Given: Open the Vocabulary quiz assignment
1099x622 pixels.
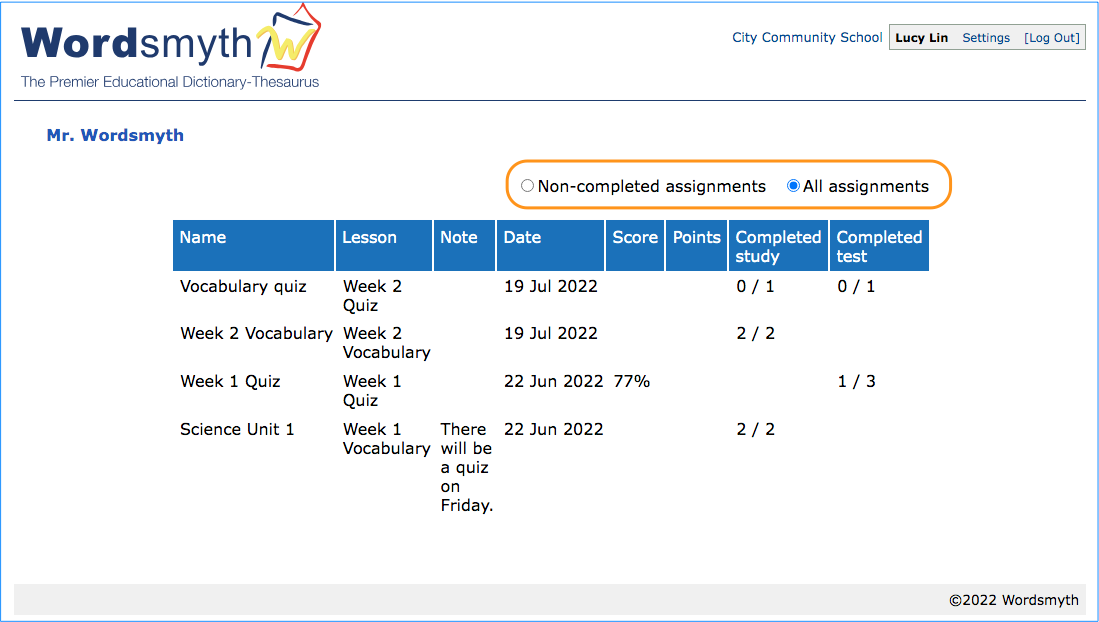Looking at the screenshot, I should (243, 287).
